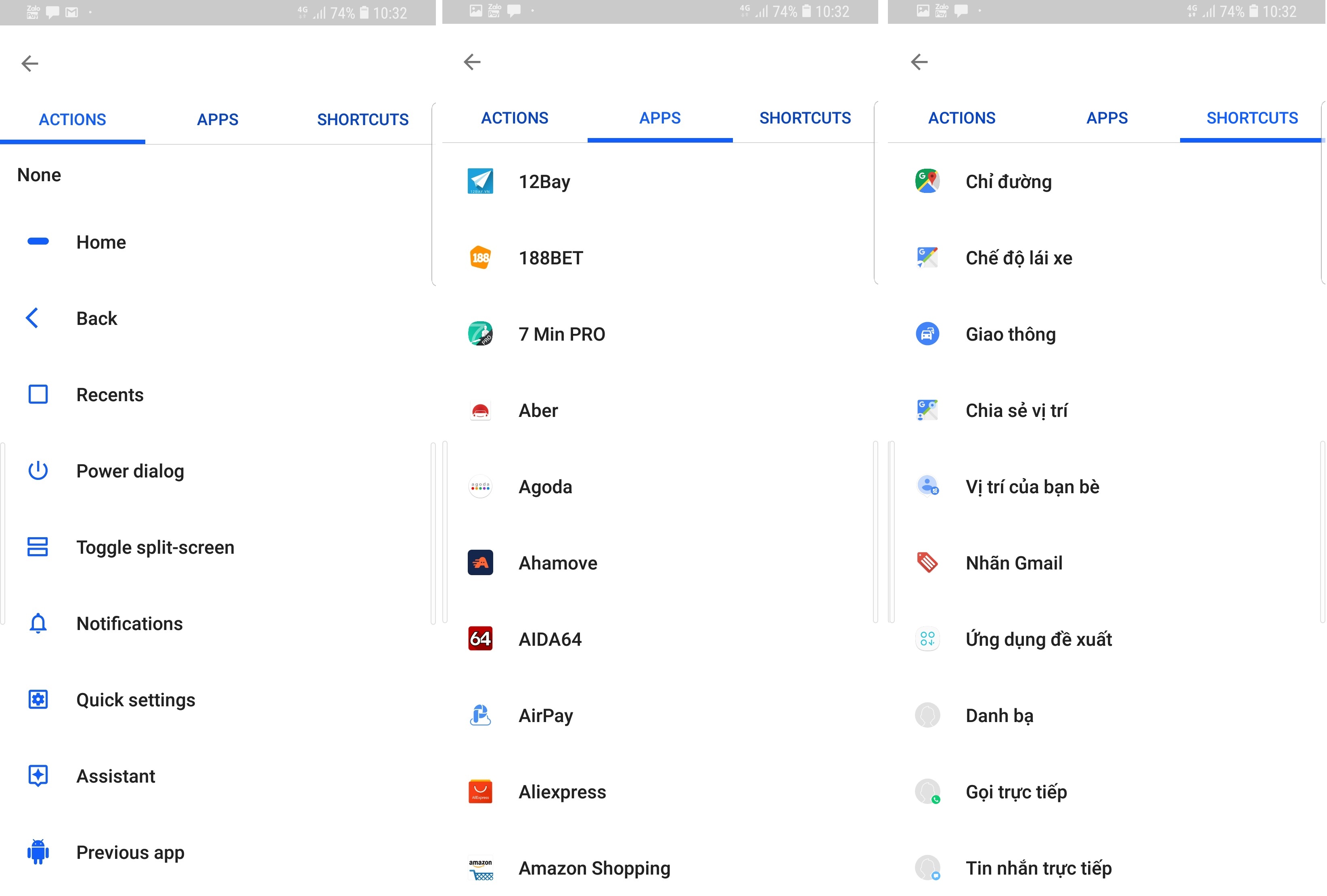Tap the 'Assistant' label
The height and width of the screenshot is (896, 1327).
coord(116,776)
